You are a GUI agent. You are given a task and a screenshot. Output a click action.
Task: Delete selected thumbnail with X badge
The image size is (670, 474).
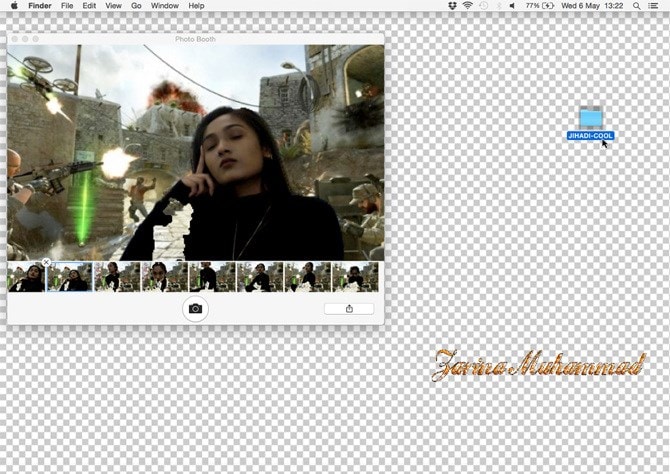[46, 262]
